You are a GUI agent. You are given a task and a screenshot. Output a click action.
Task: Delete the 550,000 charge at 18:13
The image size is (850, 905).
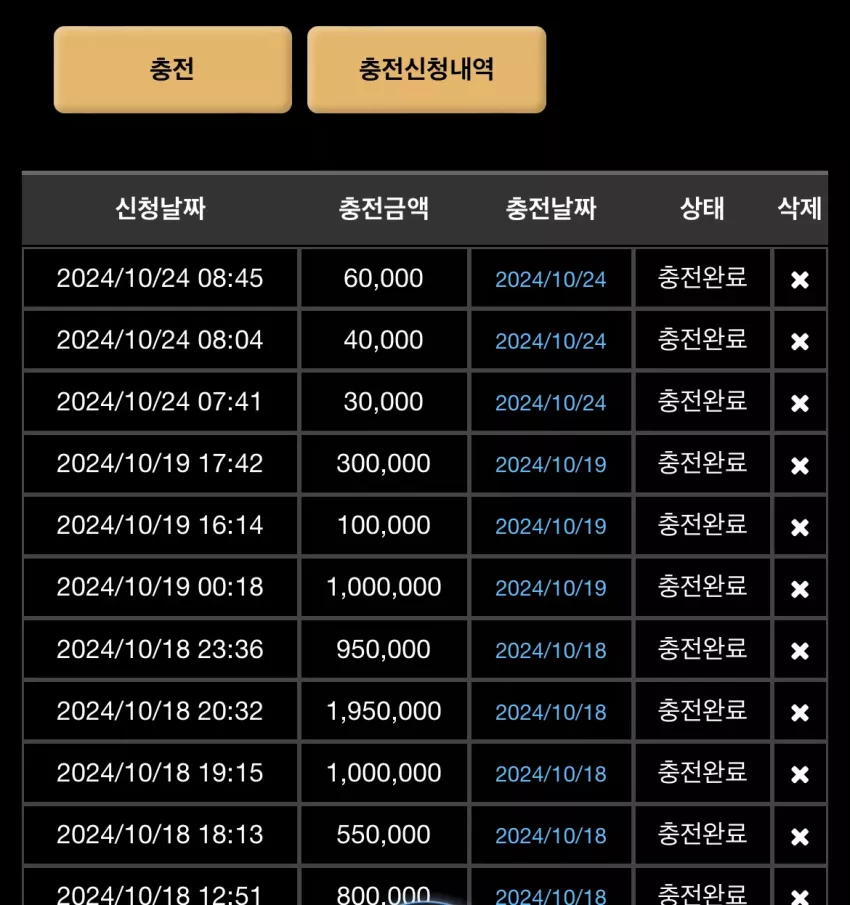pyautogui.click(x=800, y=836)
